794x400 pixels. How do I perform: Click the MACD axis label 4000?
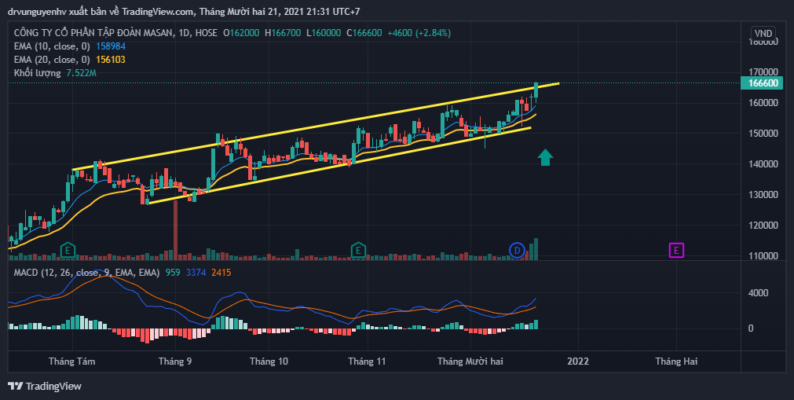(x=758, y=293)
